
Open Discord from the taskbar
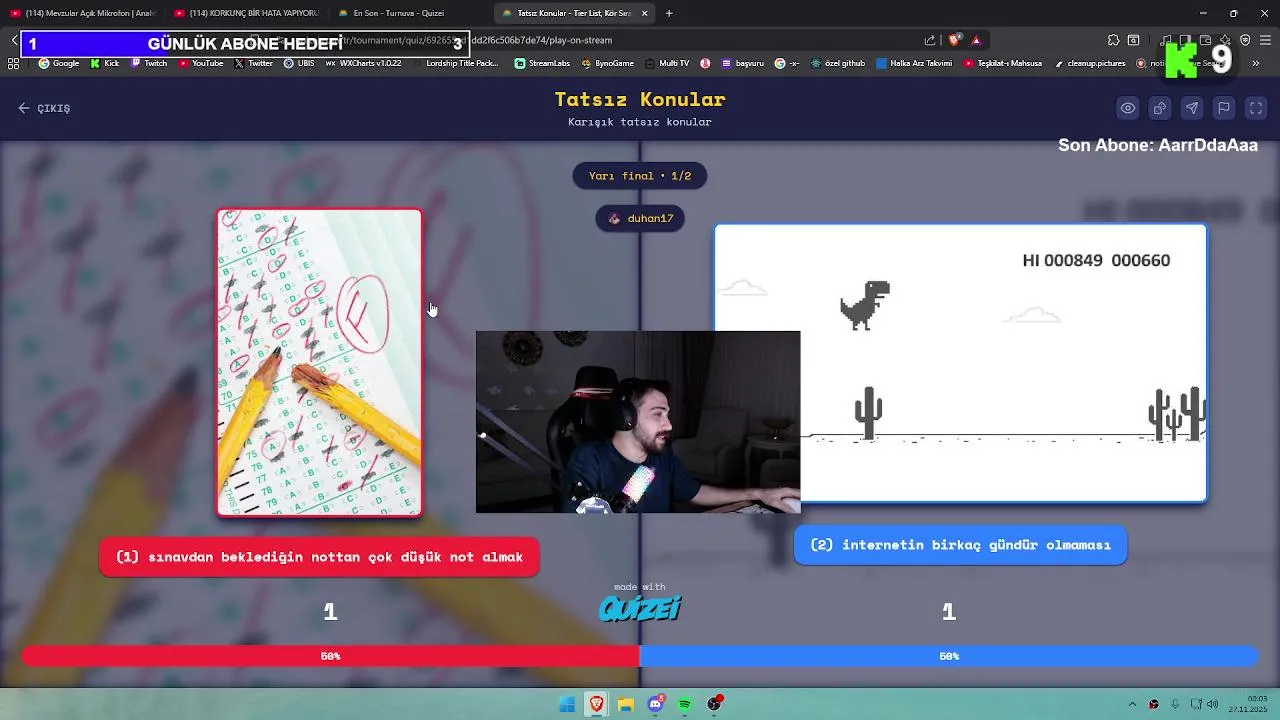coord(656,704)
